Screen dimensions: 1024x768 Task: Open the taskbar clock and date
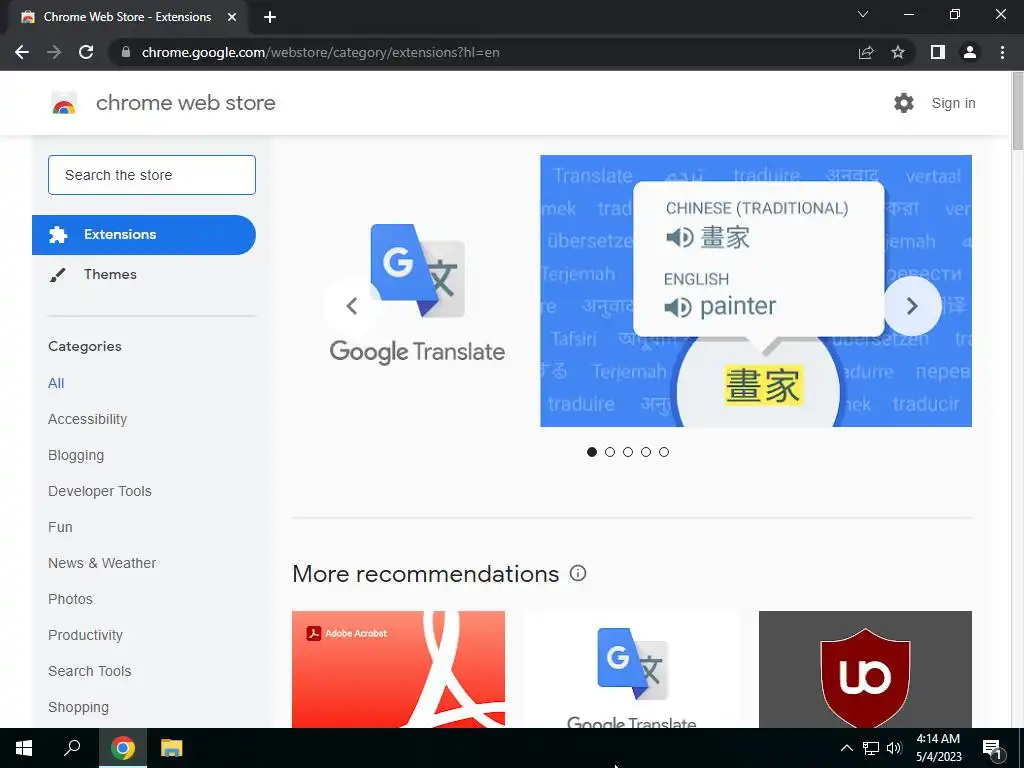click(938, 748)
